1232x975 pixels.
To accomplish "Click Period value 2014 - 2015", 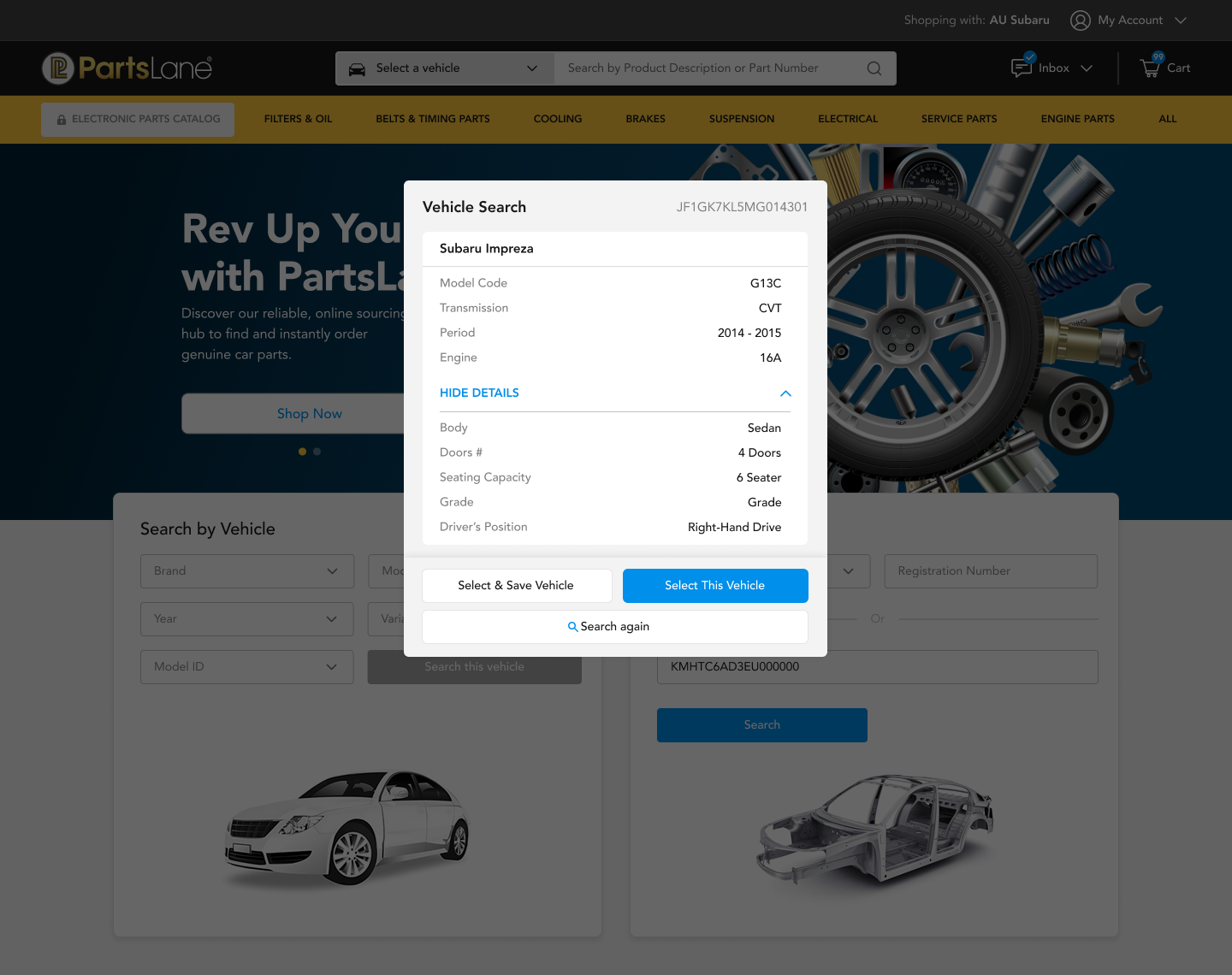I will tap(749, 333).
